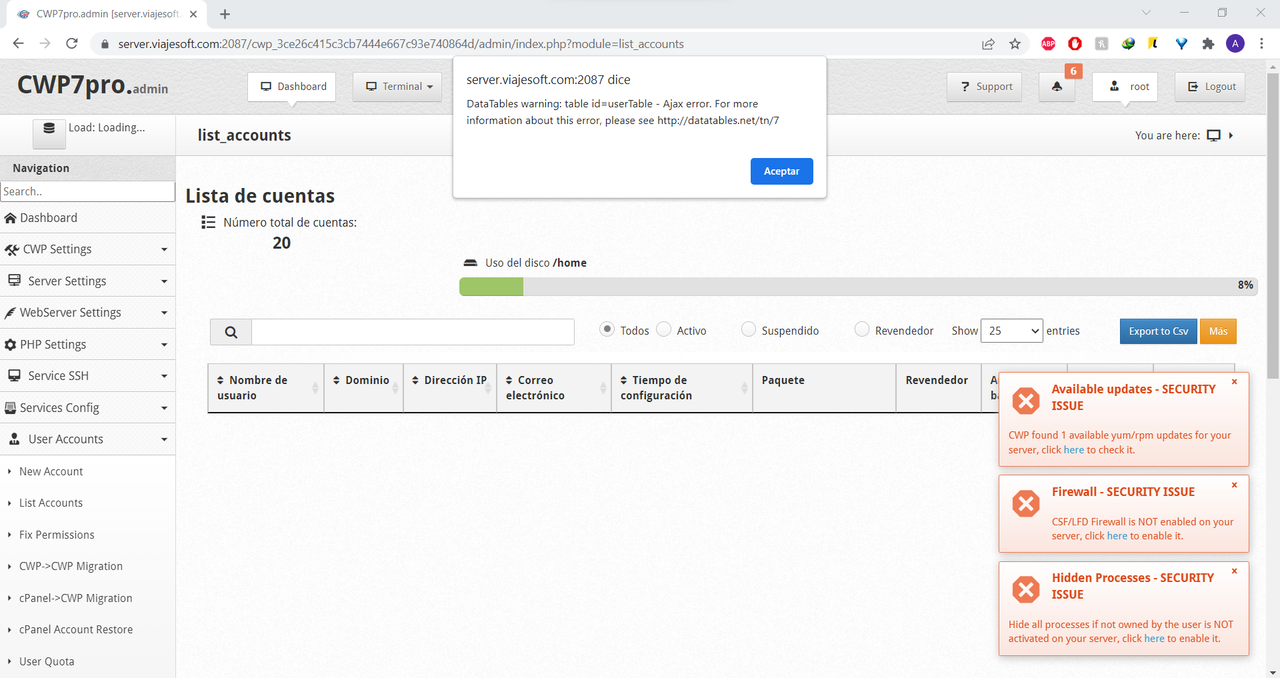Expand Service SSH menu
The width and height of the screenshot is (1280, 678).
tap(87, 376)
